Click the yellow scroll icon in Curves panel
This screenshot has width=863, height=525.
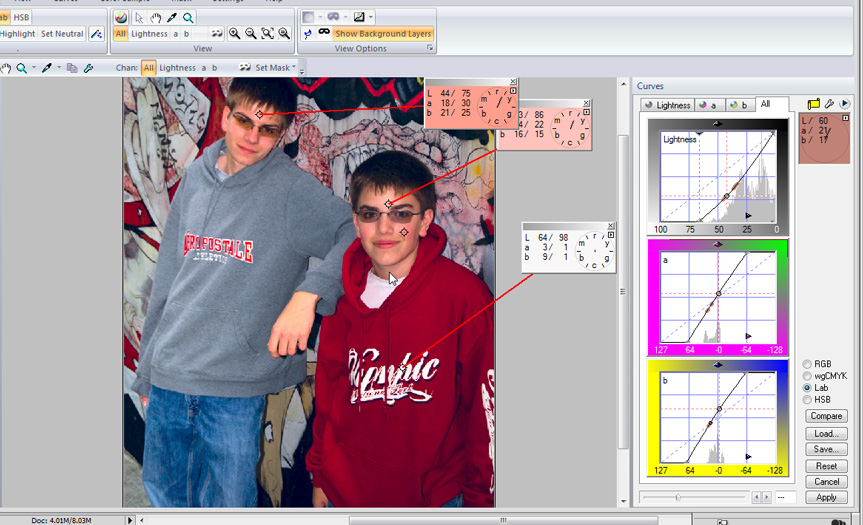coord(813,103)
